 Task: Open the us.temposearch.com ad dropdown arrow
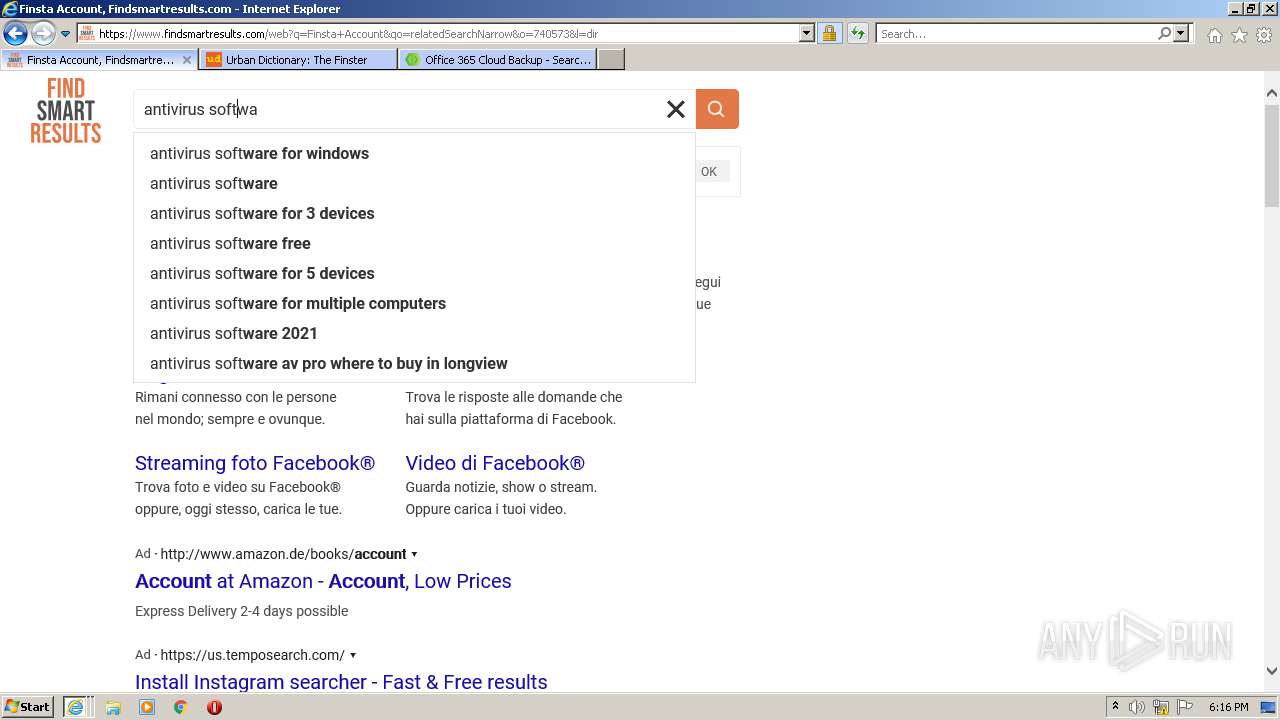point(353,655)
